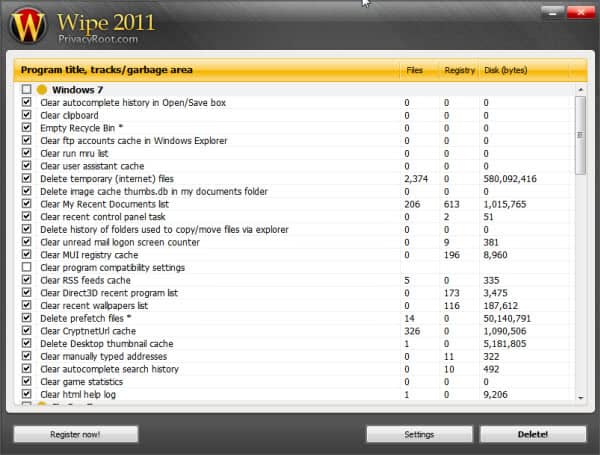The image size is (600, 455).
Task: Toggle the Empty Recycle Bin checkbox
Action: tap(26, 127)
